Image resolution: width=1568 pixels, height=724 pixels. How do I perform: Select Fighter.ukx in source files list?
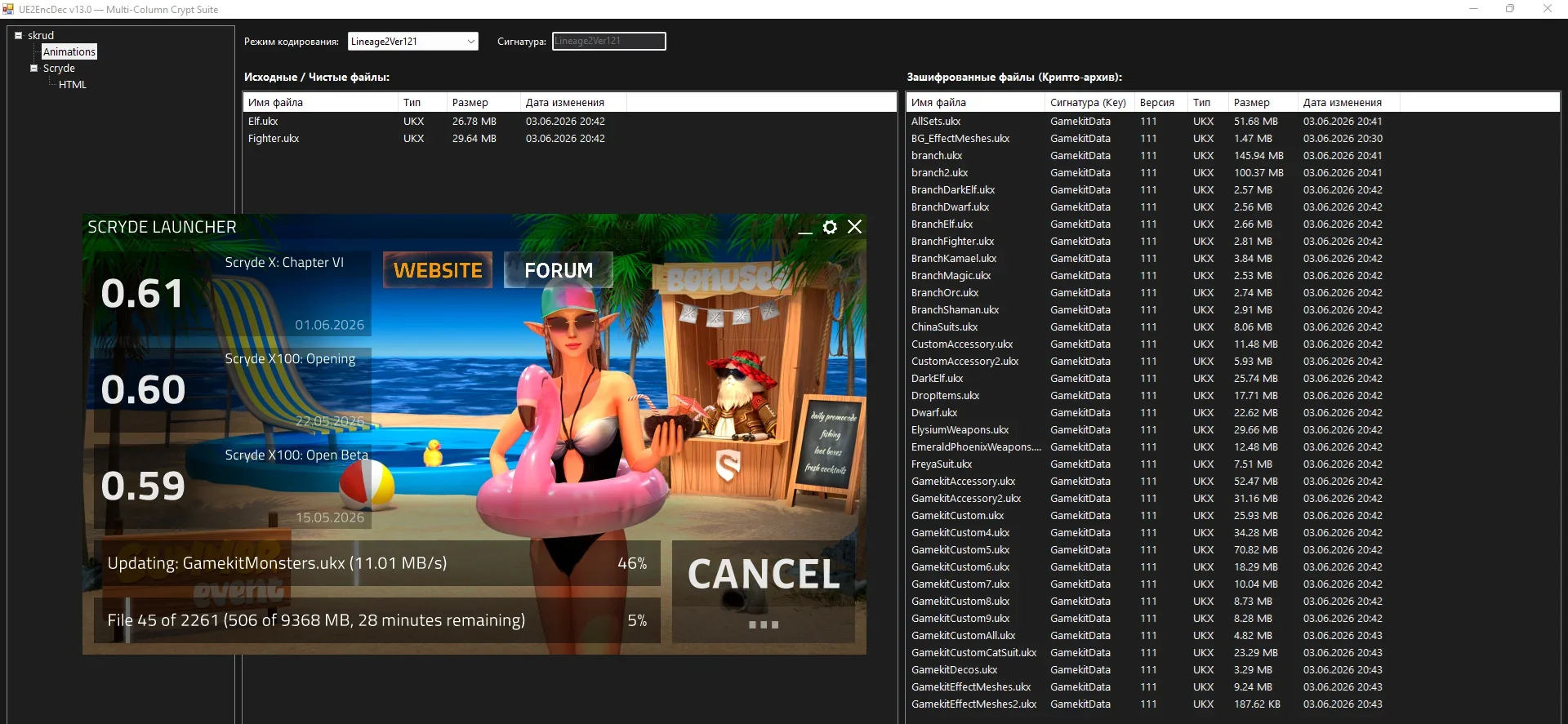coord(570,138)
